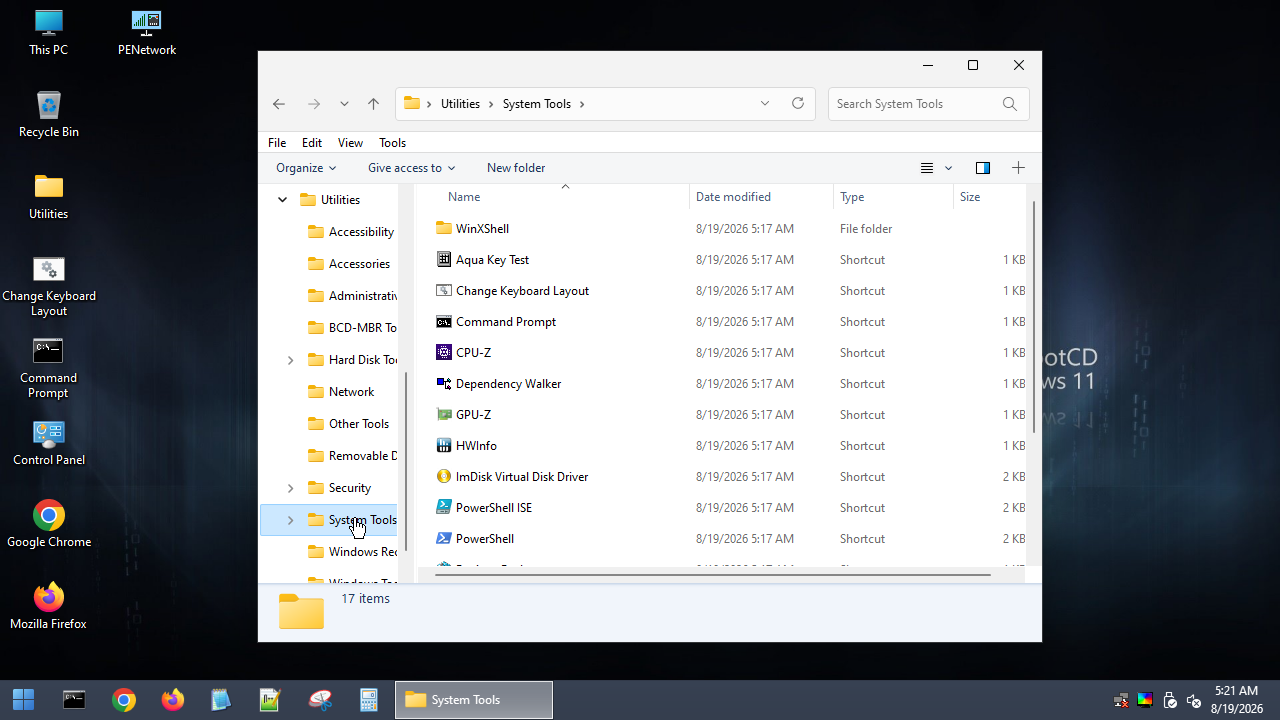Toggle the preview pane button
Image resolution: width=1280 pixels, height=720 pixels.
click(x=982, y=168)
